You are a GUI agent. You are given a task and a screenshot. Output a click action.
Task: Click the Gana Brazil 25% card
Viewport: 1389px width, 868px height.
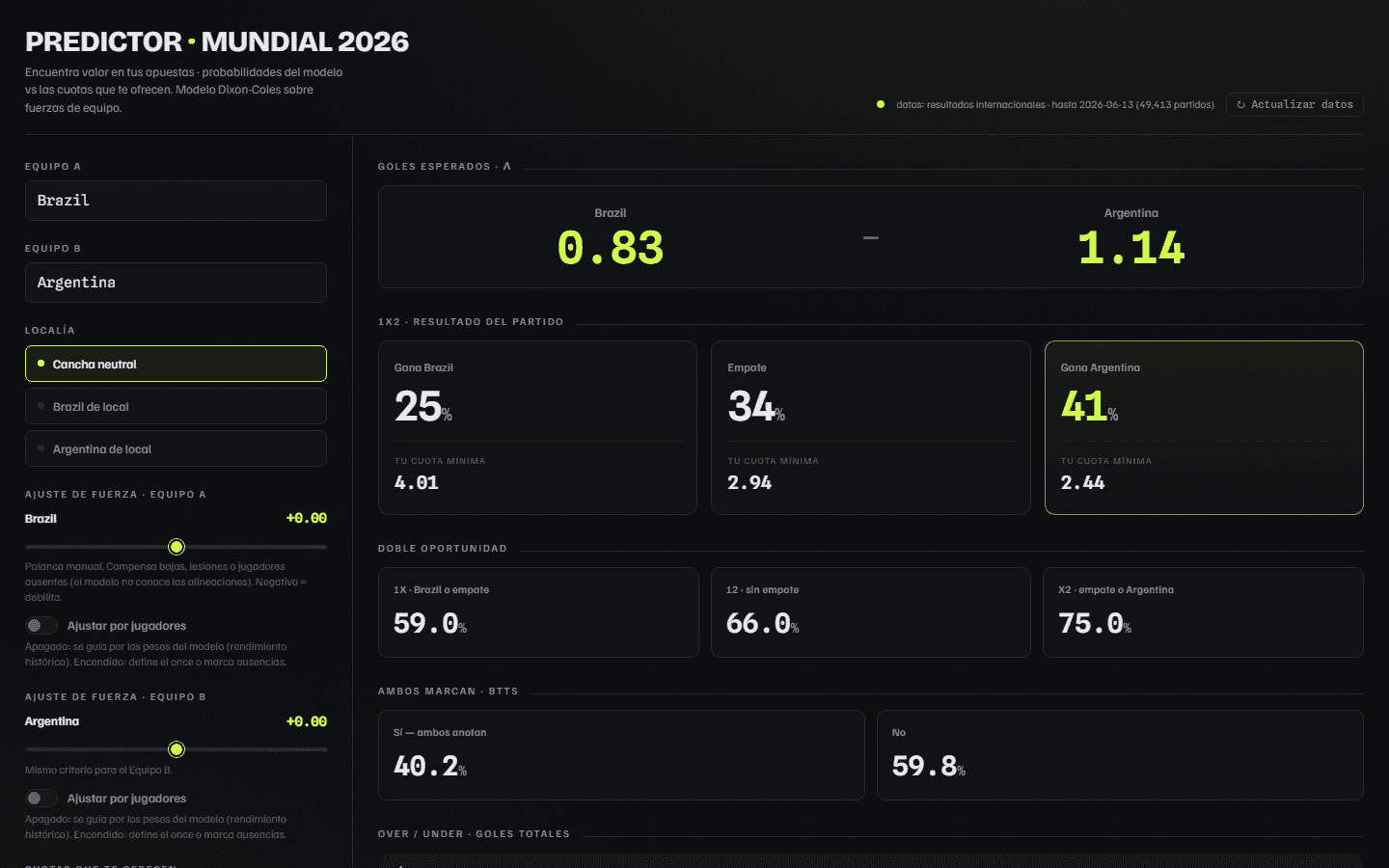point(537,427)
